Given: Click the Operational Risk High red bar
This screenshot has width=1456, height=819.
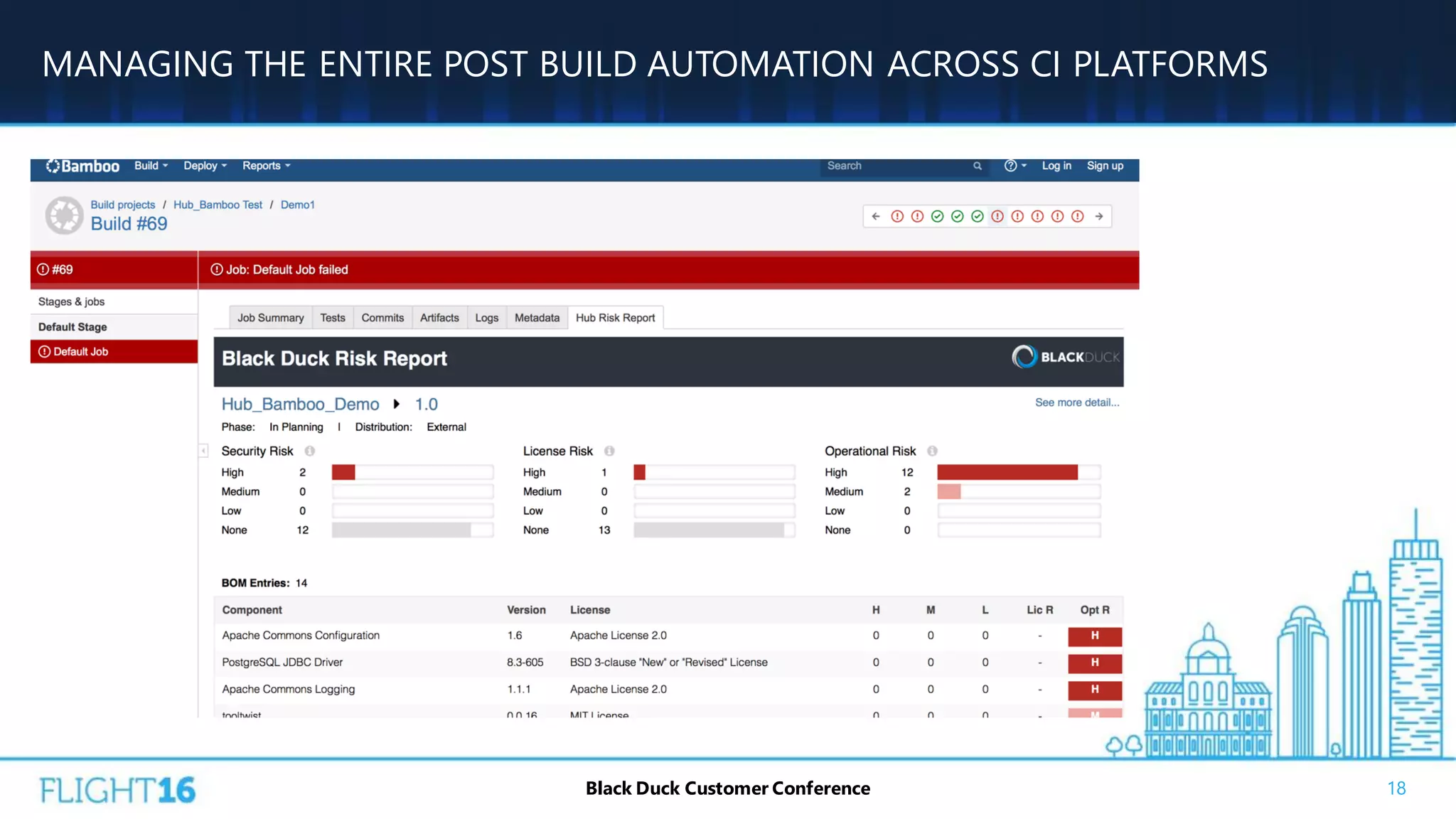Looking at the screenshot, I should click(1007, 472).
